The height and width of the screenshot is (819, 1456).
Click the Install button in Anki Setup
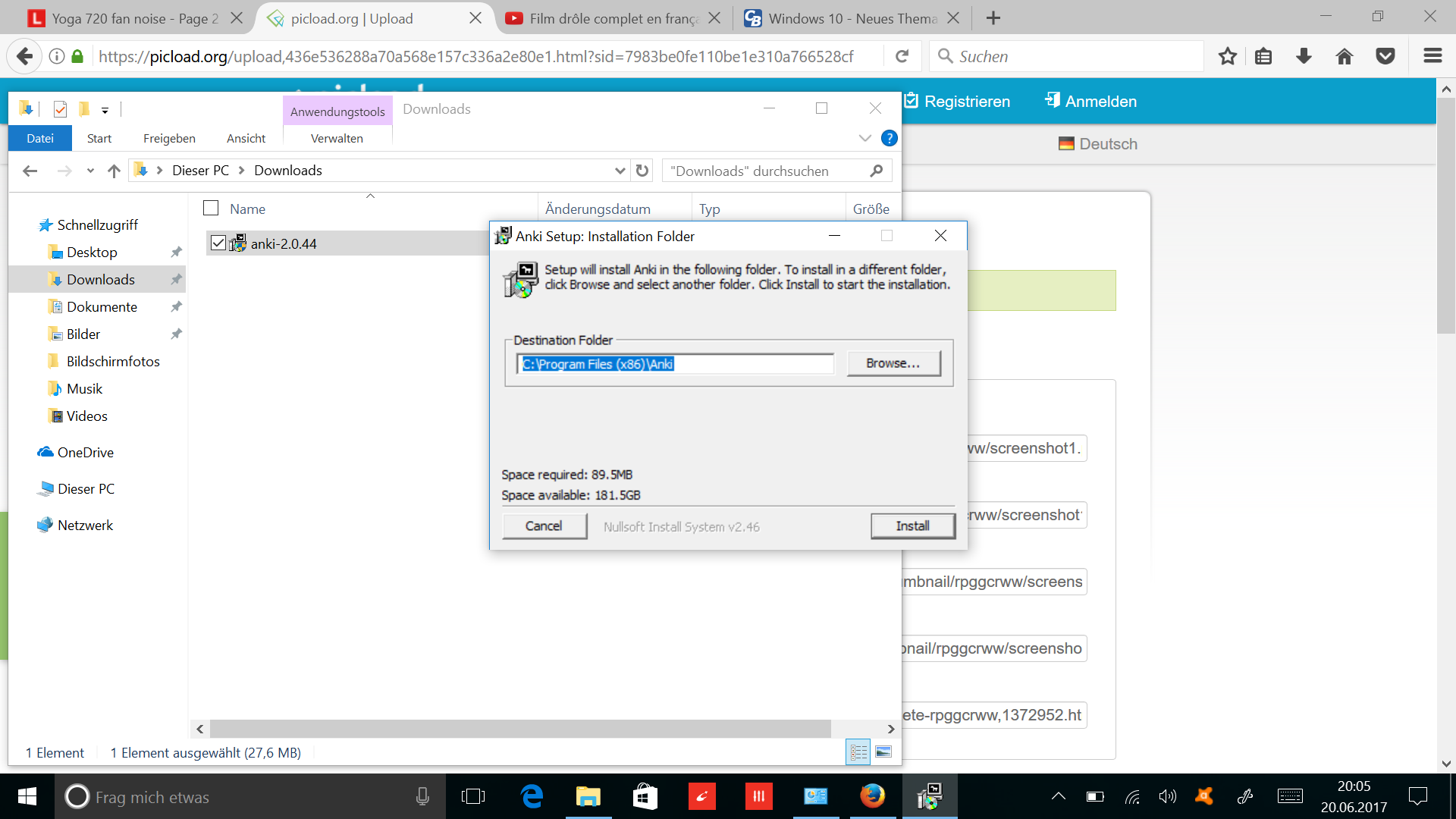tap(912, 526)
